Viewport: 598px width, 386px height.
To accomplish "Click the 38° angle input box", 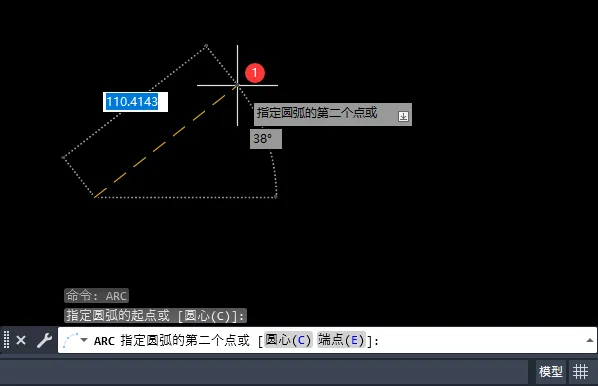I will (266, 139).
